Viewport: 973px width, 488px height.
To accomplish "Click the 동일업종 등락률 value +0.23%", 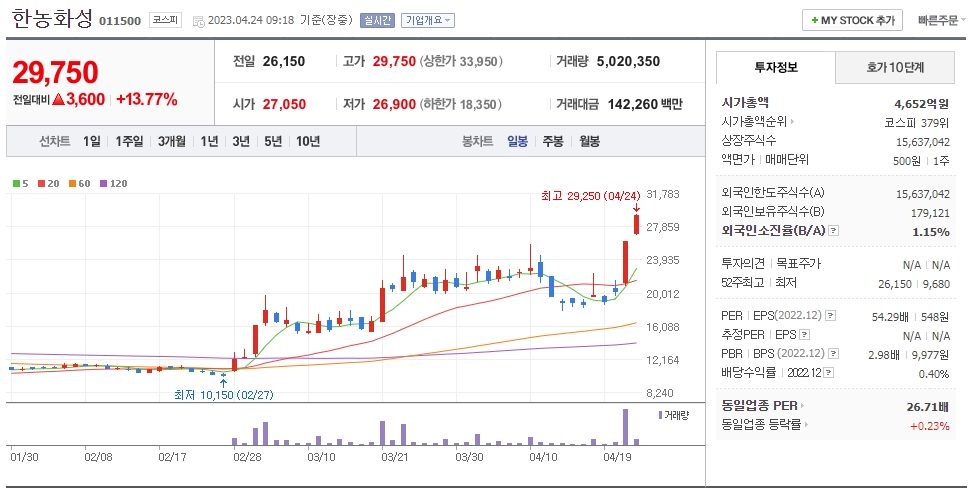I will (930, 426).
